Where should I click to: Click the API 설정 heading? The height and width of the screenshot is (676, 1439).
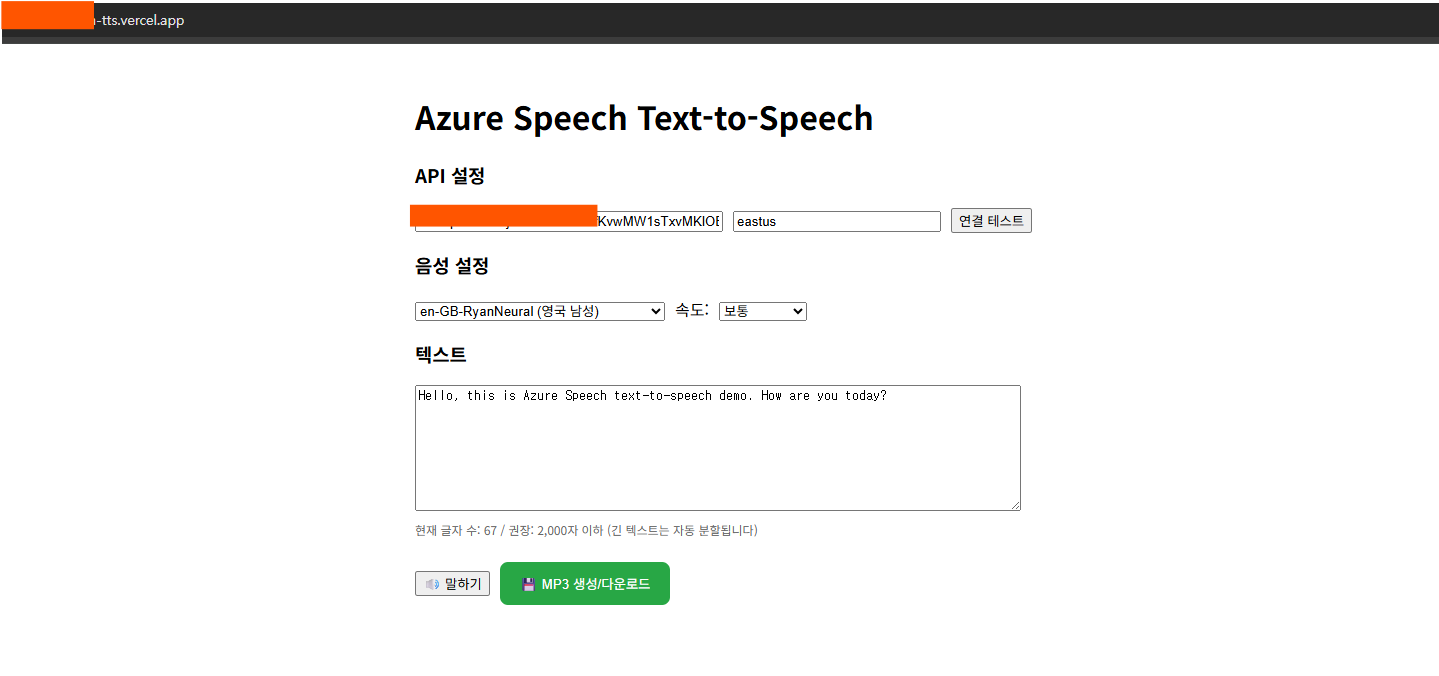pos(450,176)
